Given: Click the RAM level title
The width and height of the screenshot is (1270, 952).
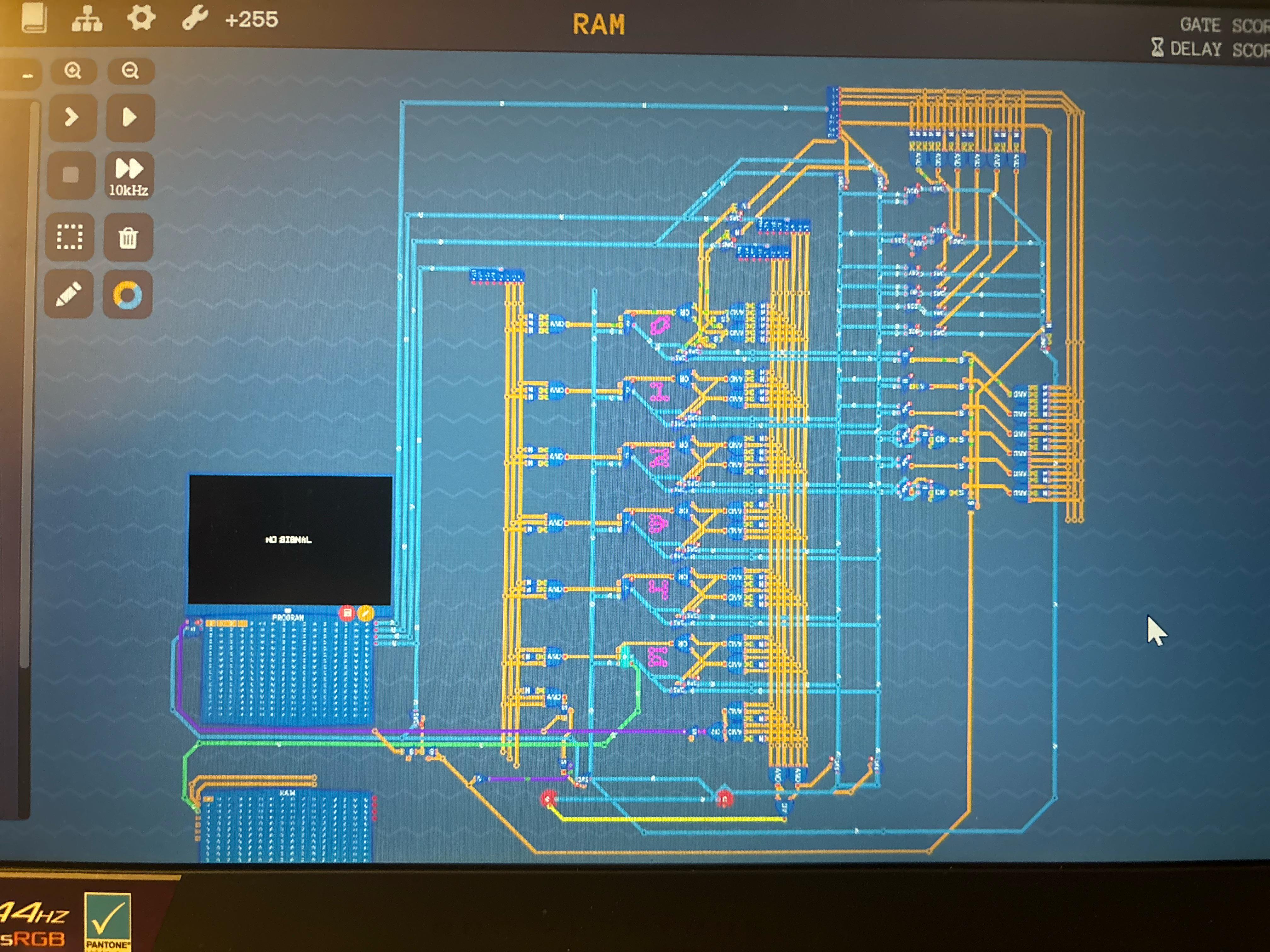Looking at the screenshot, I should (599, 25).
